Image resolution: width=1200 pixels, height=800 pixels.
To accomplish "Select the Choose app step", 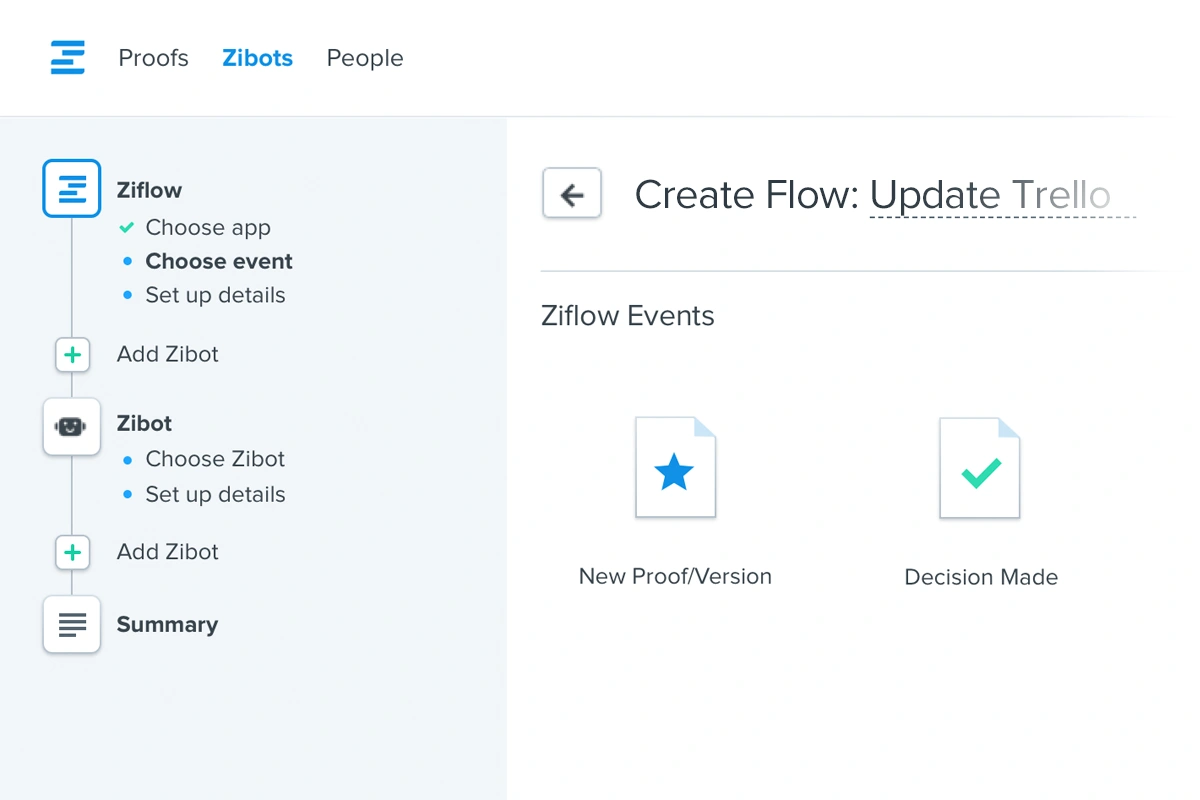I will [208, 228].
